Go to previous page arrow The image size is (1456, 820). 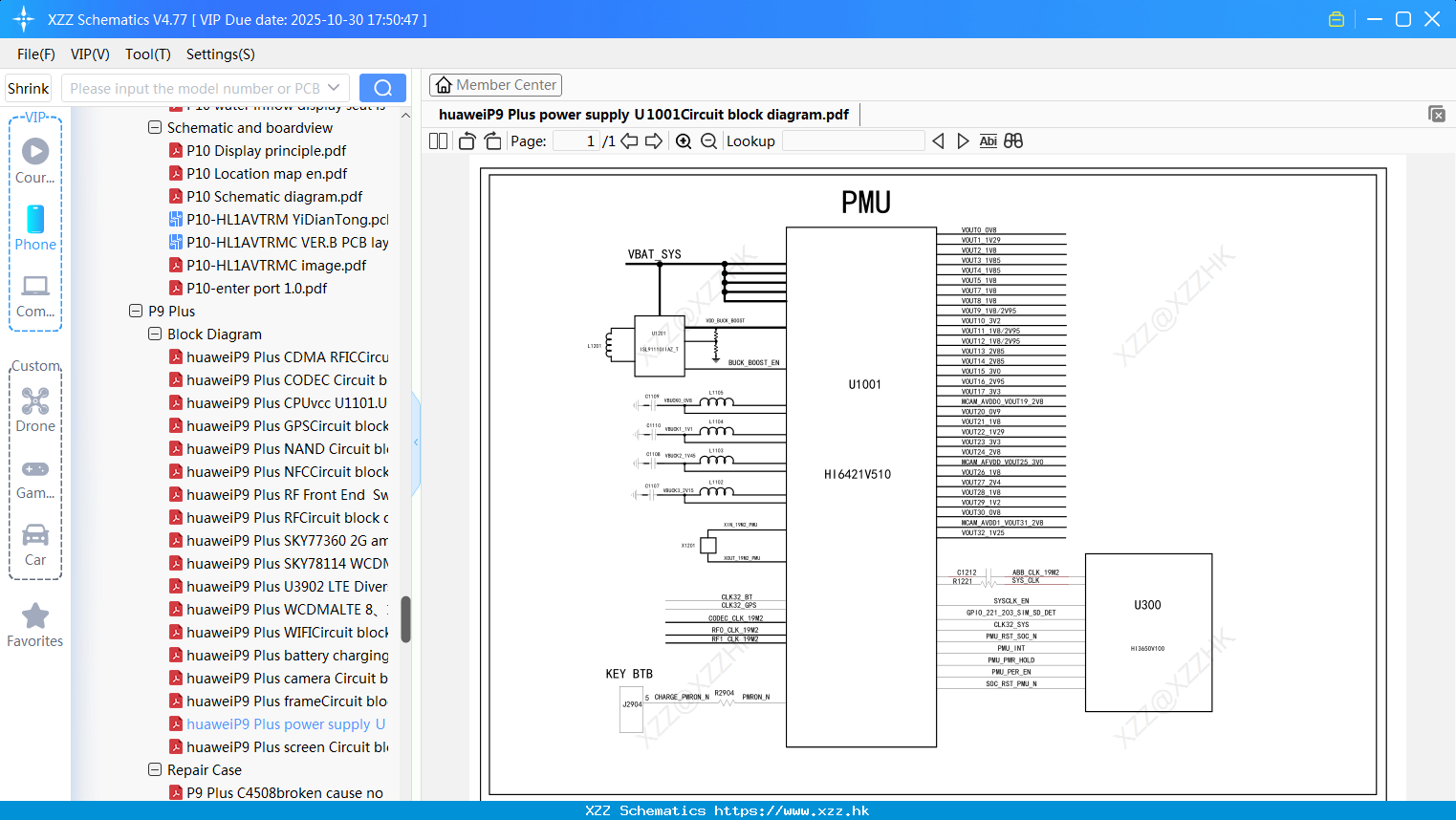click(x=629, y=140)
